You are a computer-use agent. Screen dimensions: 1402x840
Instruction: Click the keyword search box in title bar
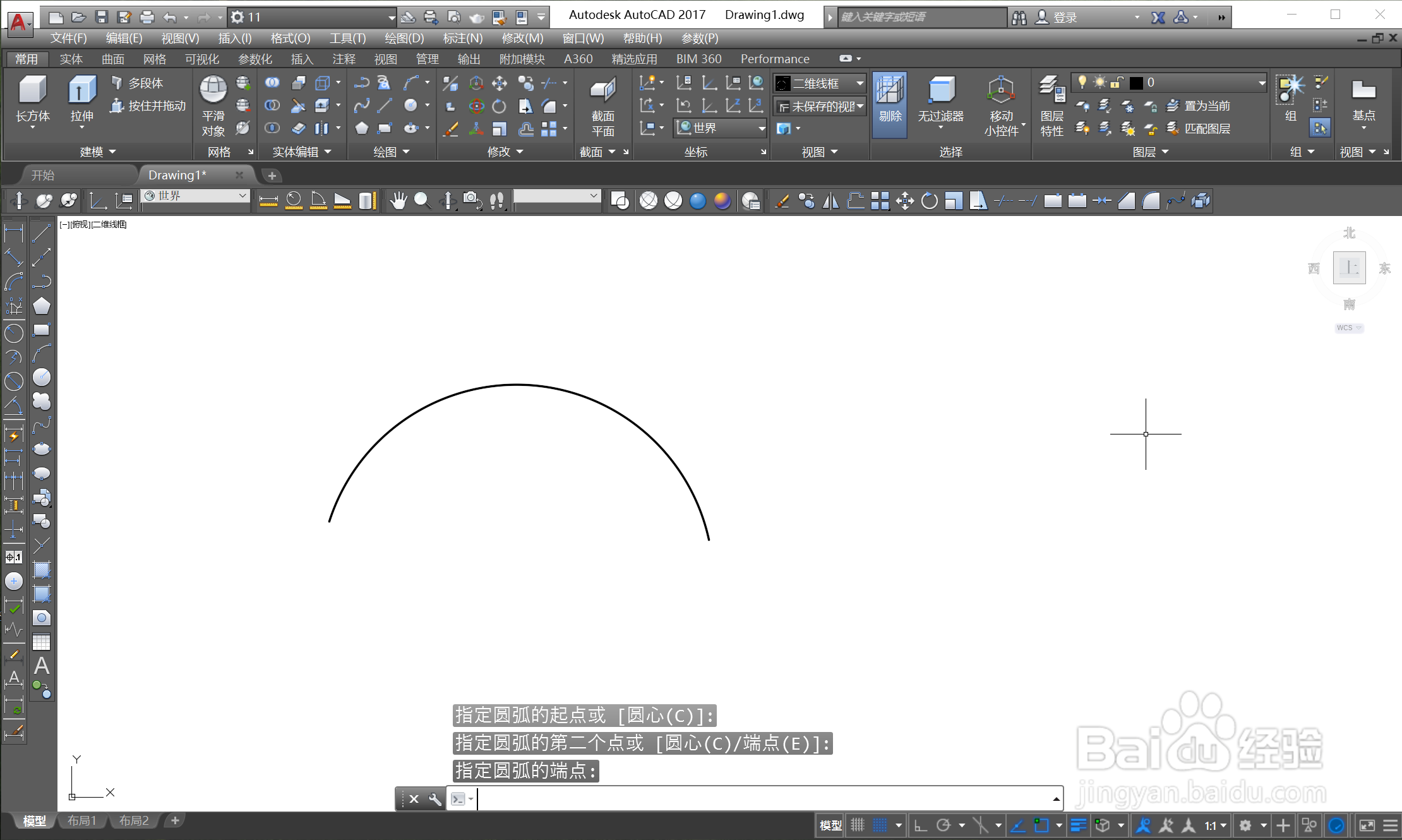tap(921, 17)
